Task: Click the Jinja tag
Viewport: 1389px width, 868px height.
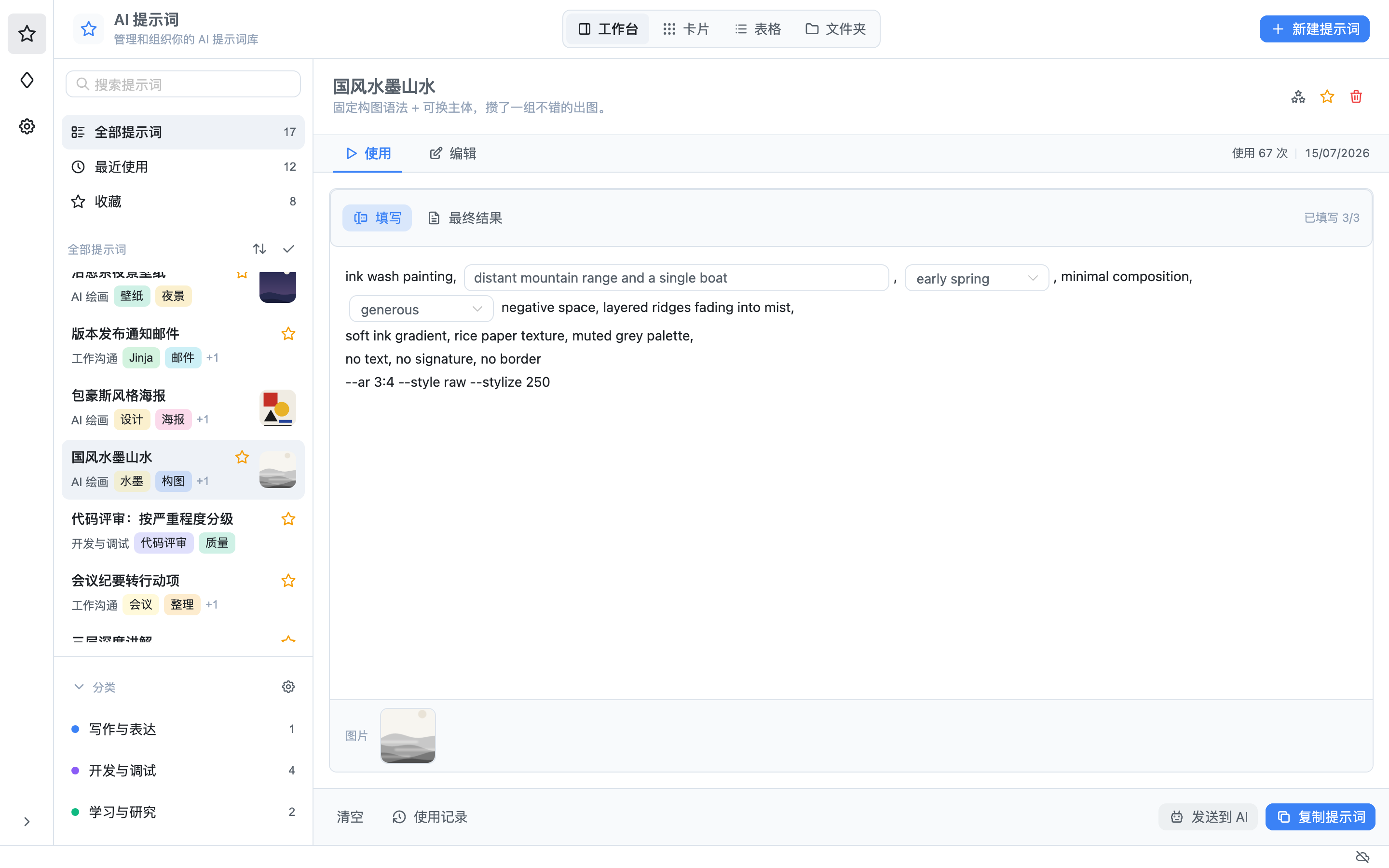Action: coord(141,358)
